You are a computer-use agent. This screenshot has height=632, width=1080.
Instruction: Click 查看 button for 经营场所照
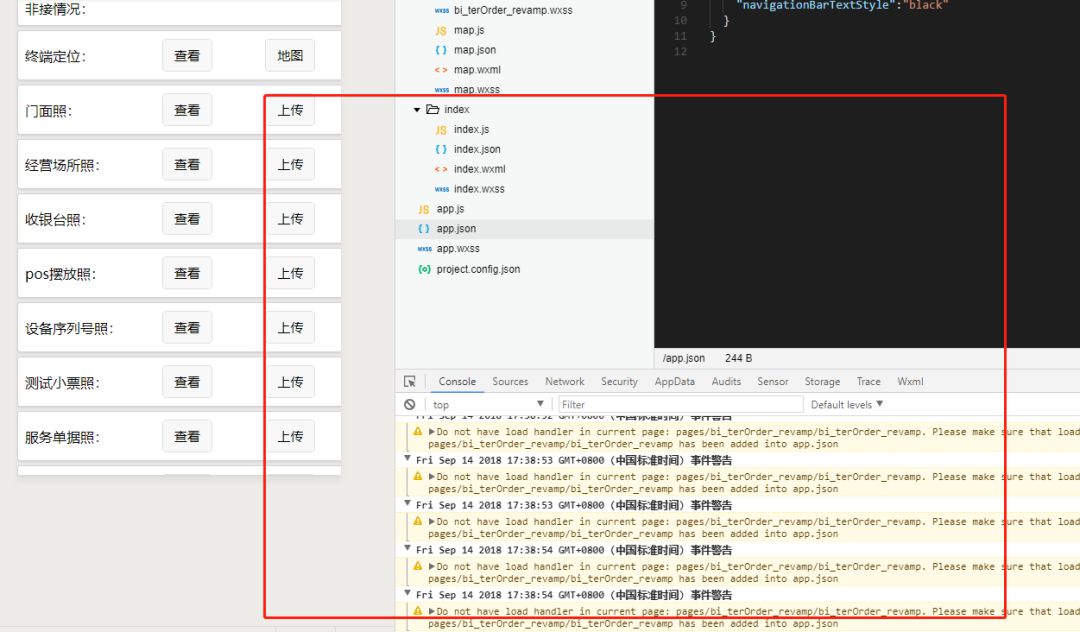[x=187, y=165]
